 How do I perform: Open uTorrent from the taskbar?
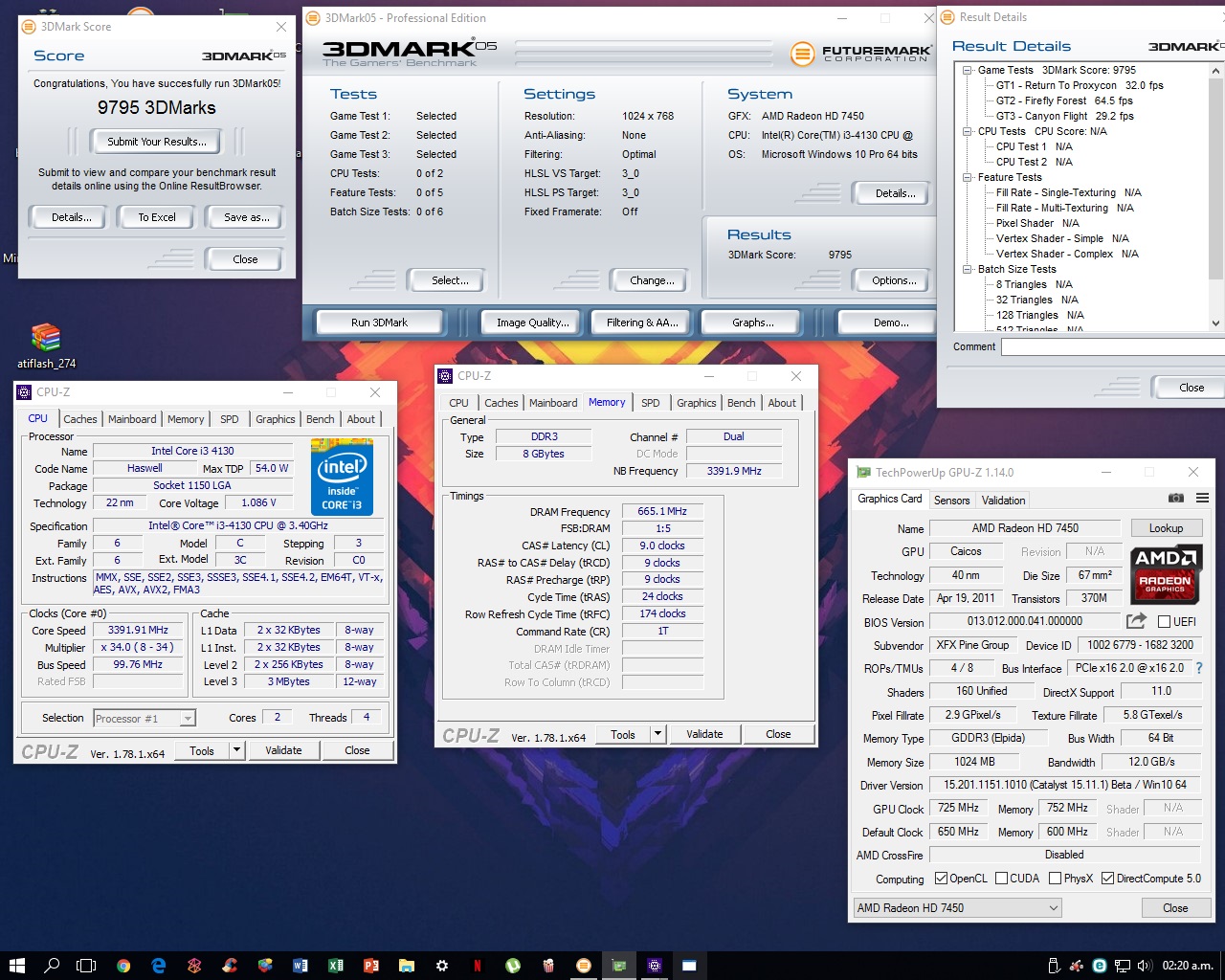(513, 966)
